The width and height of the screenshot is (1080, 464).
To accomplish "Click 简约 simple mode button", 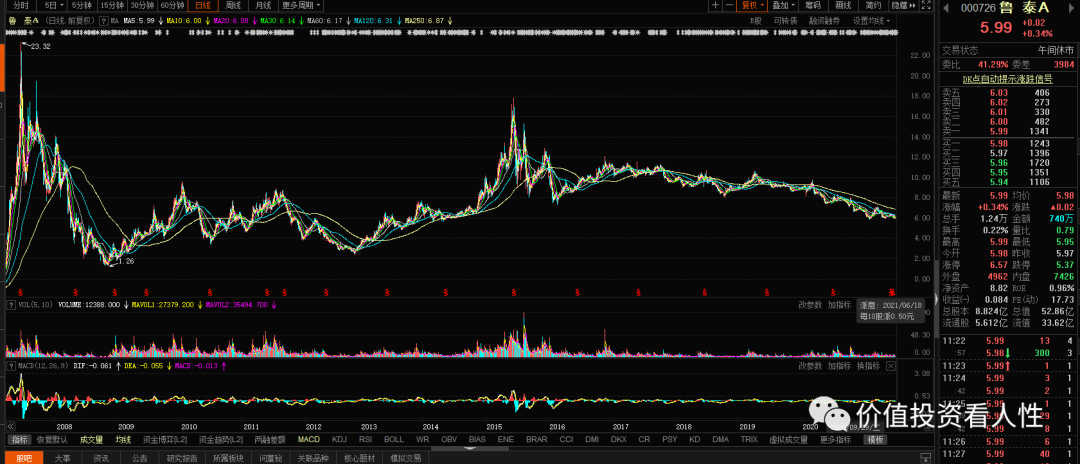I will coord(873,6).
